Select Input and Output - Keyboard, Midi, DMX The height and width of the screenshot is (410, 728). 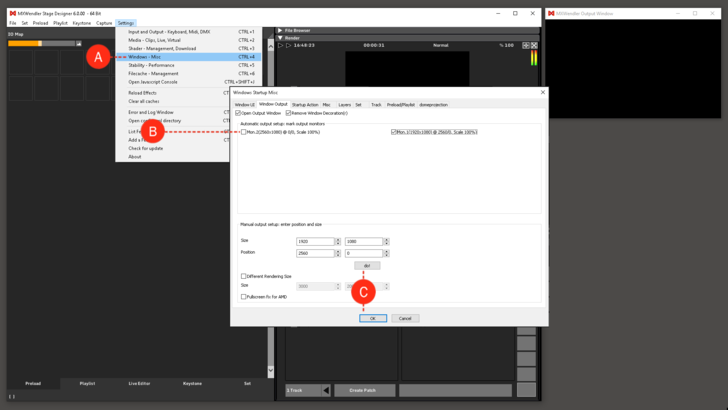pyautogui.click(x=188, y=32)
